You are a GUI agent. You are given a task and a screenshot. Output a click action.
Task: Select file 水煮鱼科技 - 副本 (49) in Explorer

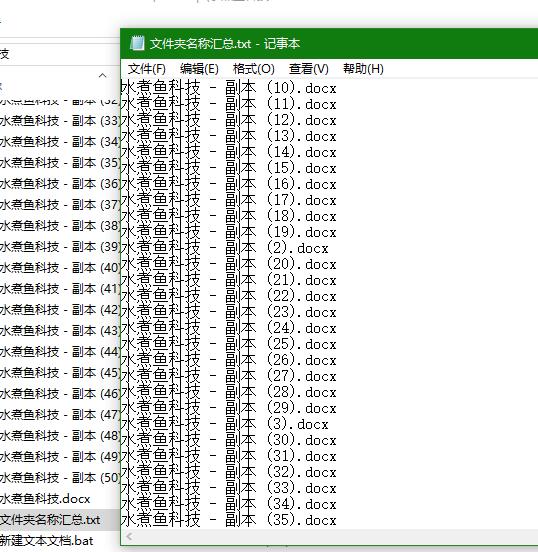pos(60,457)
